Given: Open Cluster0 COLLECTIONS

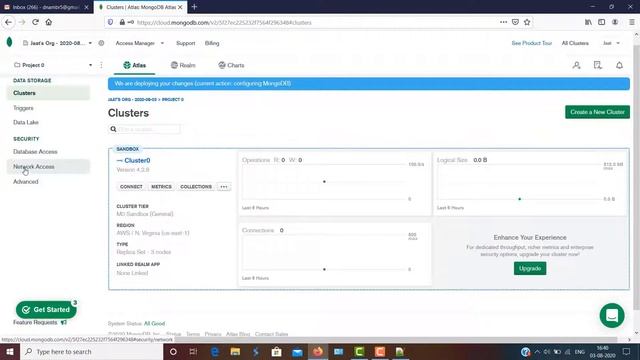Looking at the screenshot, I should point(196,187).
